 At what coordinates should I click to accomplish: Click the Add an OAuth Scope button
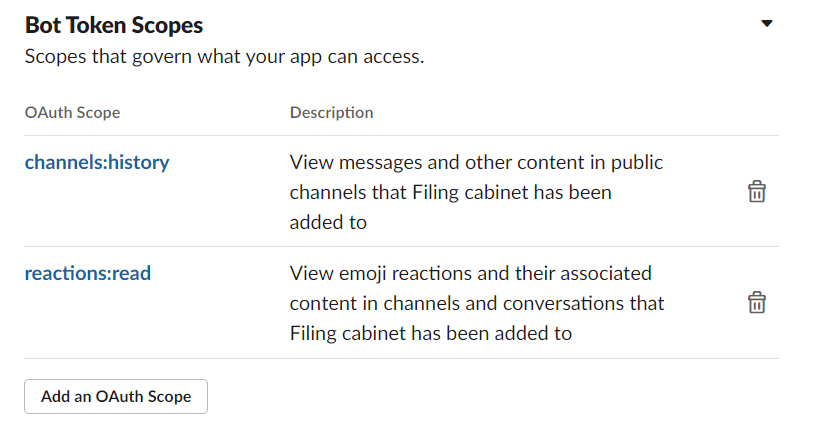(116, 396)
